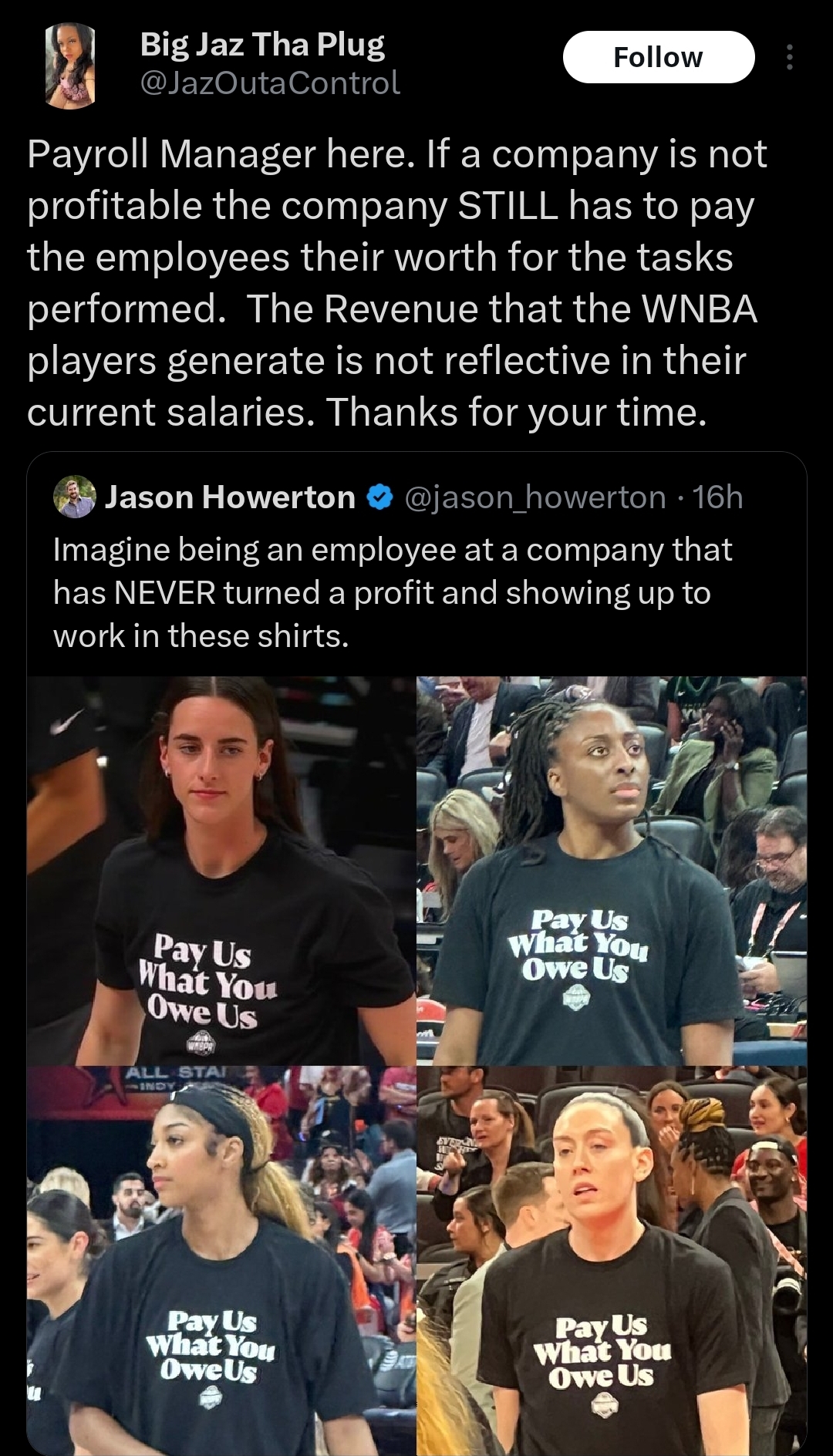The image size is (833, 1456).
Task: Open the @JazOutaControl handle
Action: tap(270, 83)
